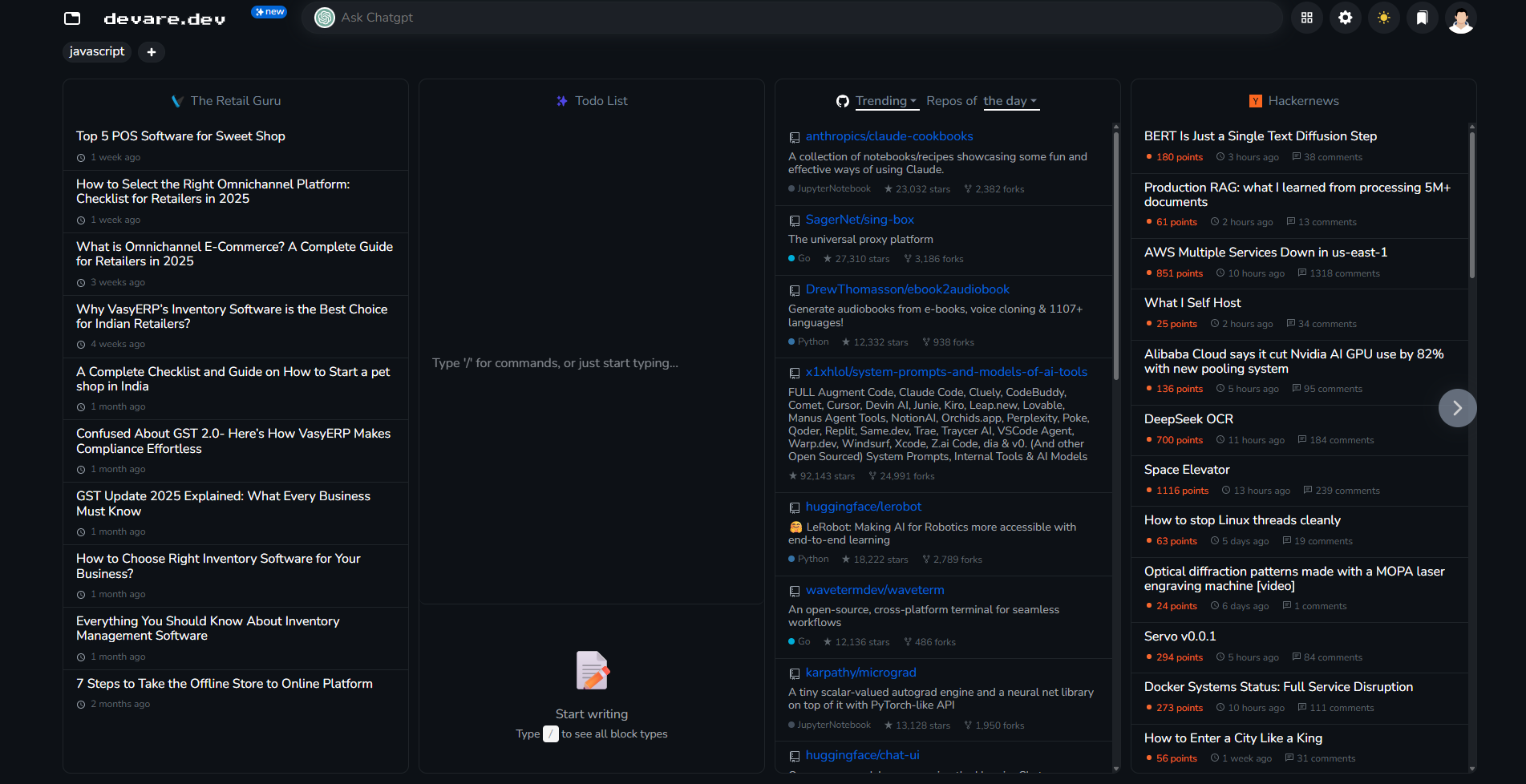Open bookmarks icon in header
The height and width of the screenshot is (784, 1526).
pos(1423,18)
